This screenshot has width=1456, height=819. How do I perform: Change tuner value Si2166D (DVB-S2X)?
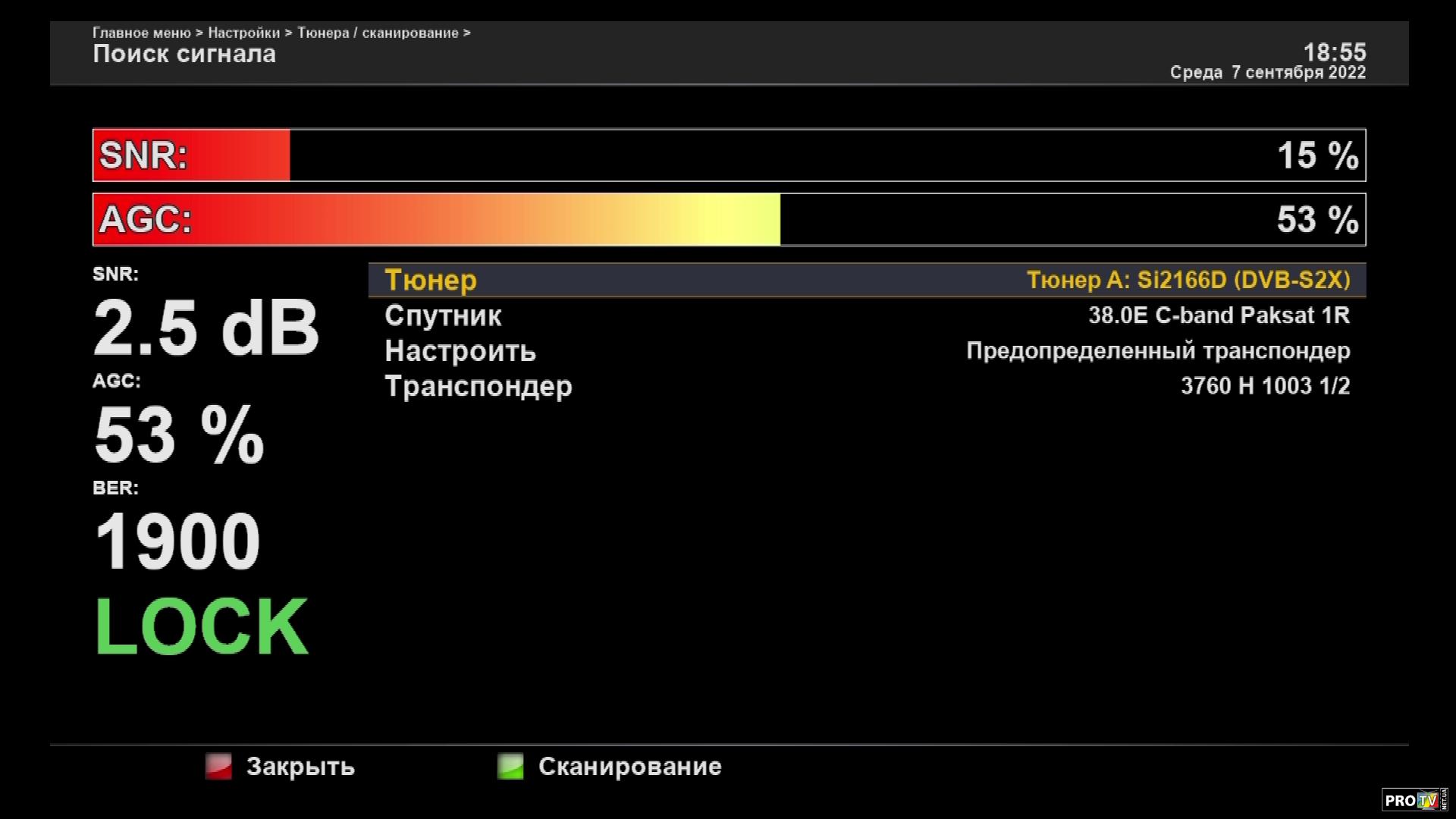point(1188,280)
